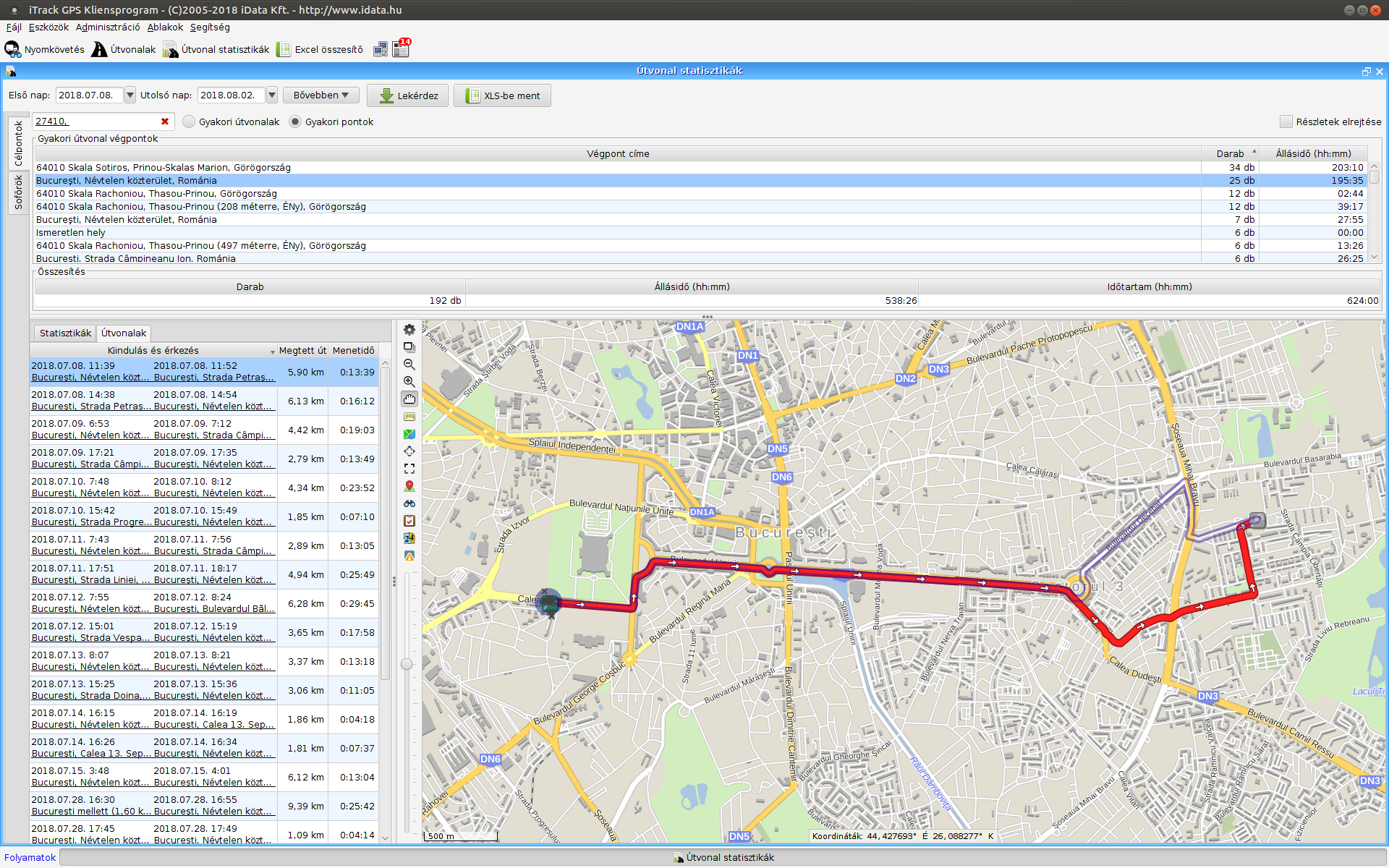
Task: Open the Utolsó nap date dropdown
Action: [272, 95]
